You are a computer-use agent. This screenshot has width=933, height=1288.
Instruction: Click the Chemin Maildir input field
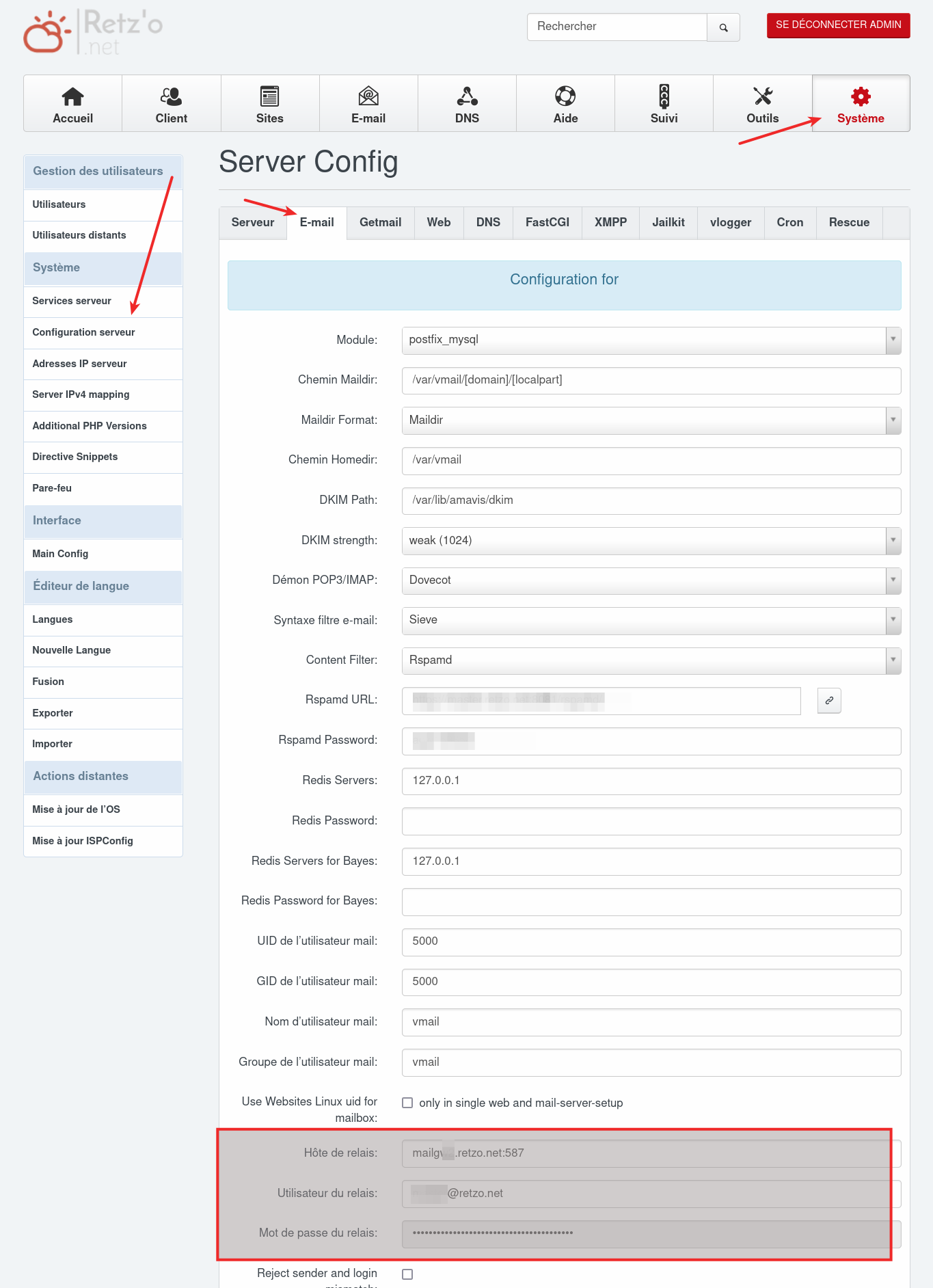click(x=651, y=380)
